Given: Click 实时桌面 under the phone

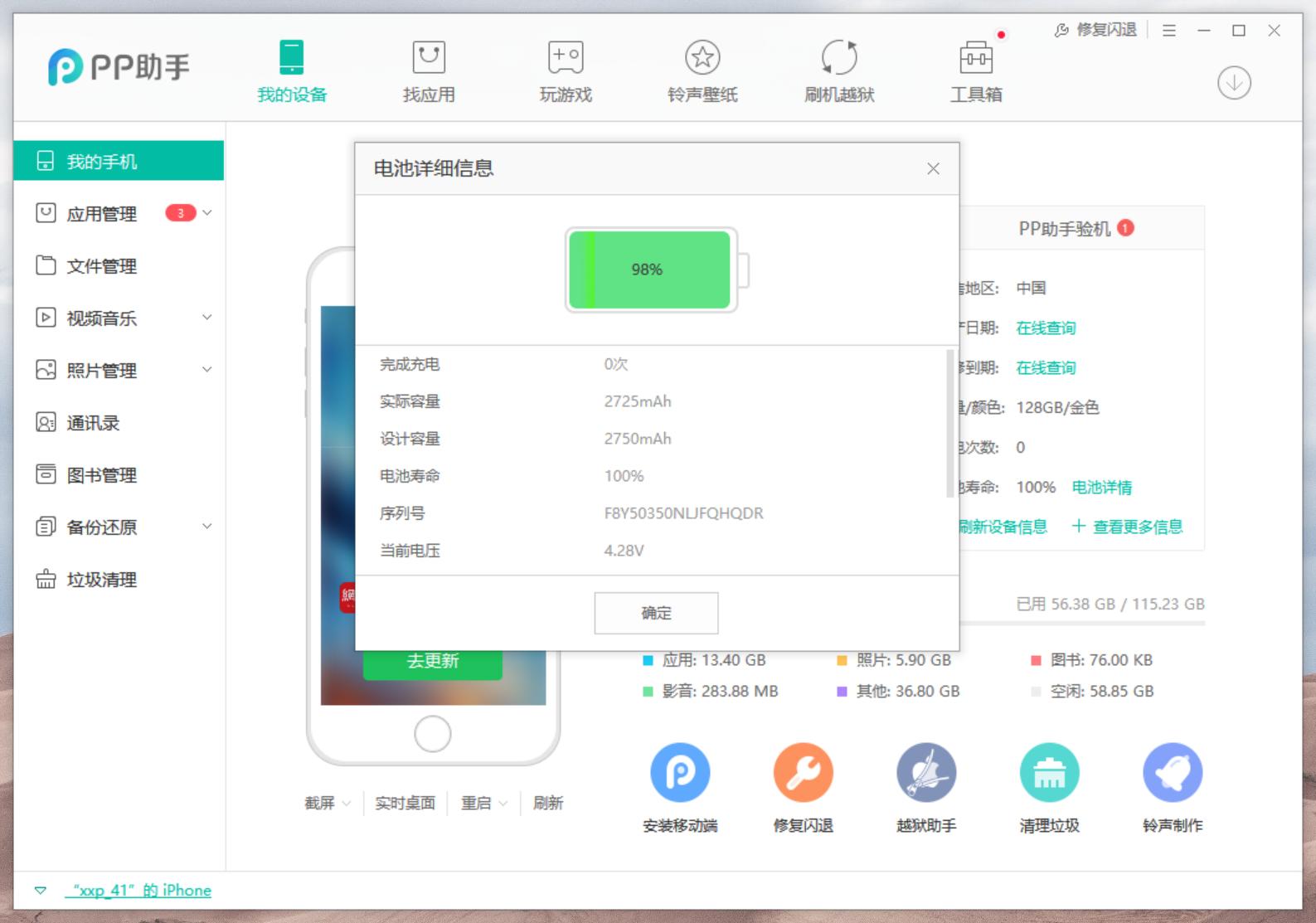Looking at the screenshot, I should pos(405,803).
